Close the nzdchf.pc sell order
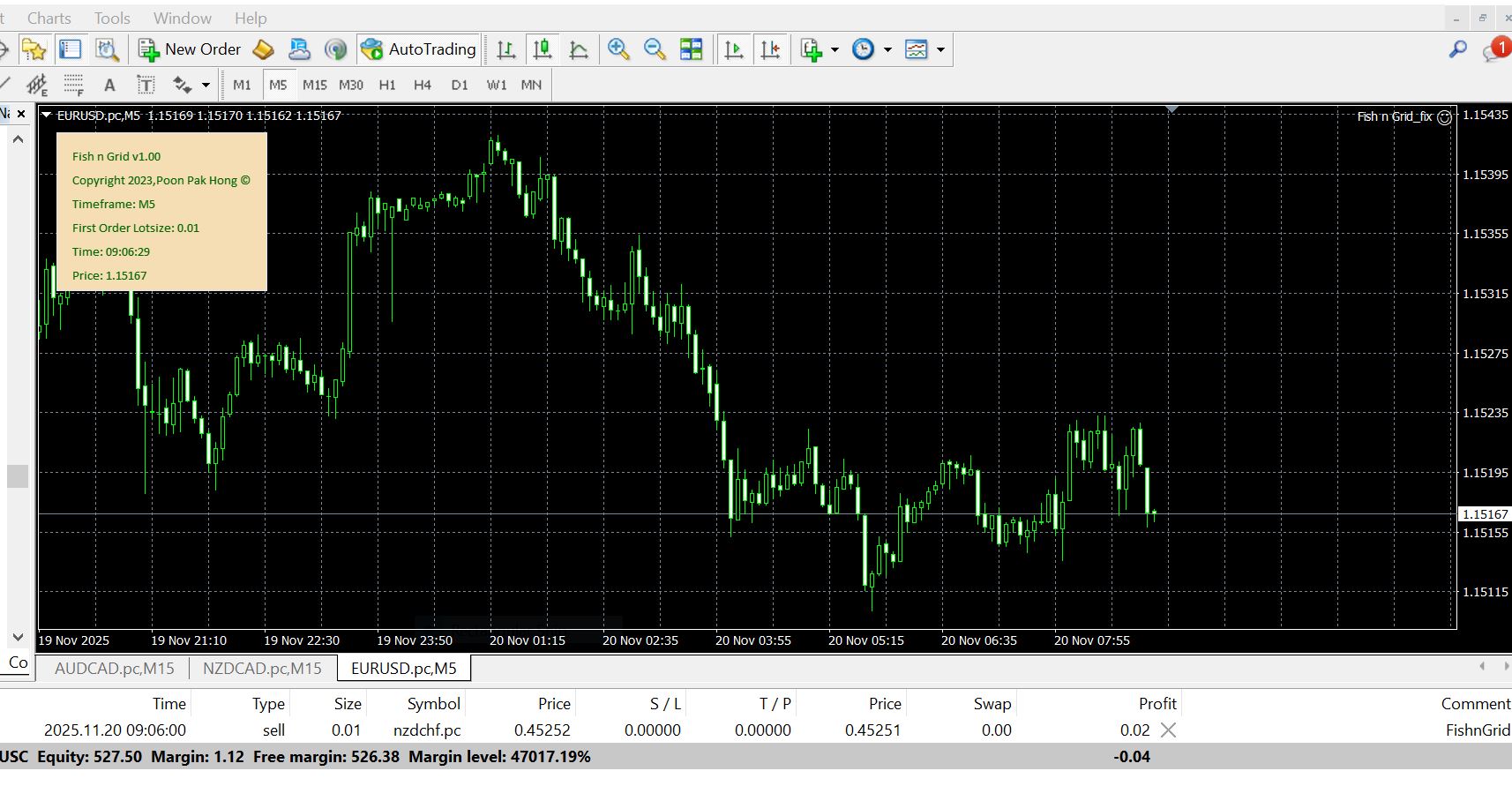Viewport: 1512px width, 786px height. pyautogui.click(x=1168, y=730)
